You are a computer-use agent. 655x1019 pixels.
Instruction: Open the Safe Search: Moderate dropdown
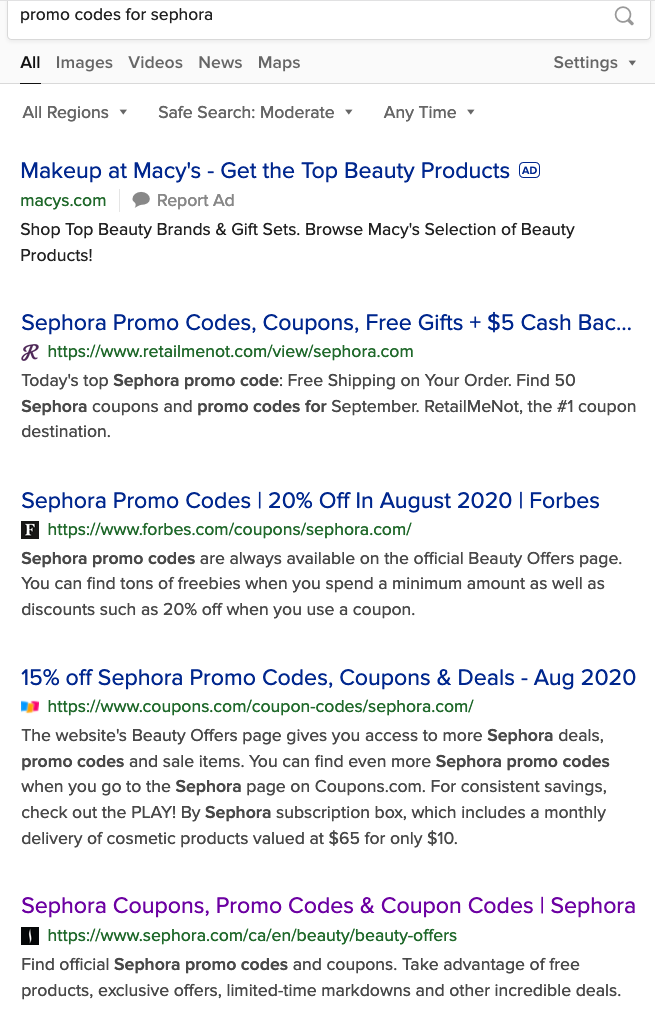coord(255,112)
